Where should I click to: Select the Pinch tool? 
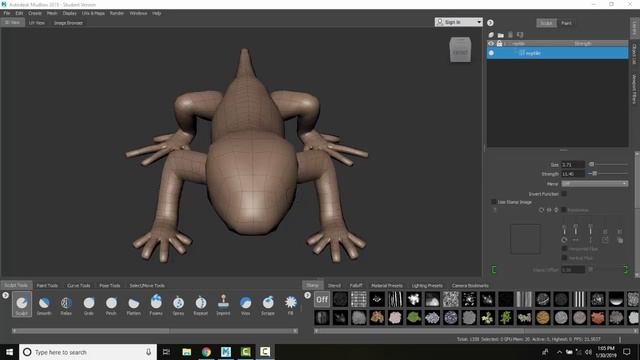point(111,304)
